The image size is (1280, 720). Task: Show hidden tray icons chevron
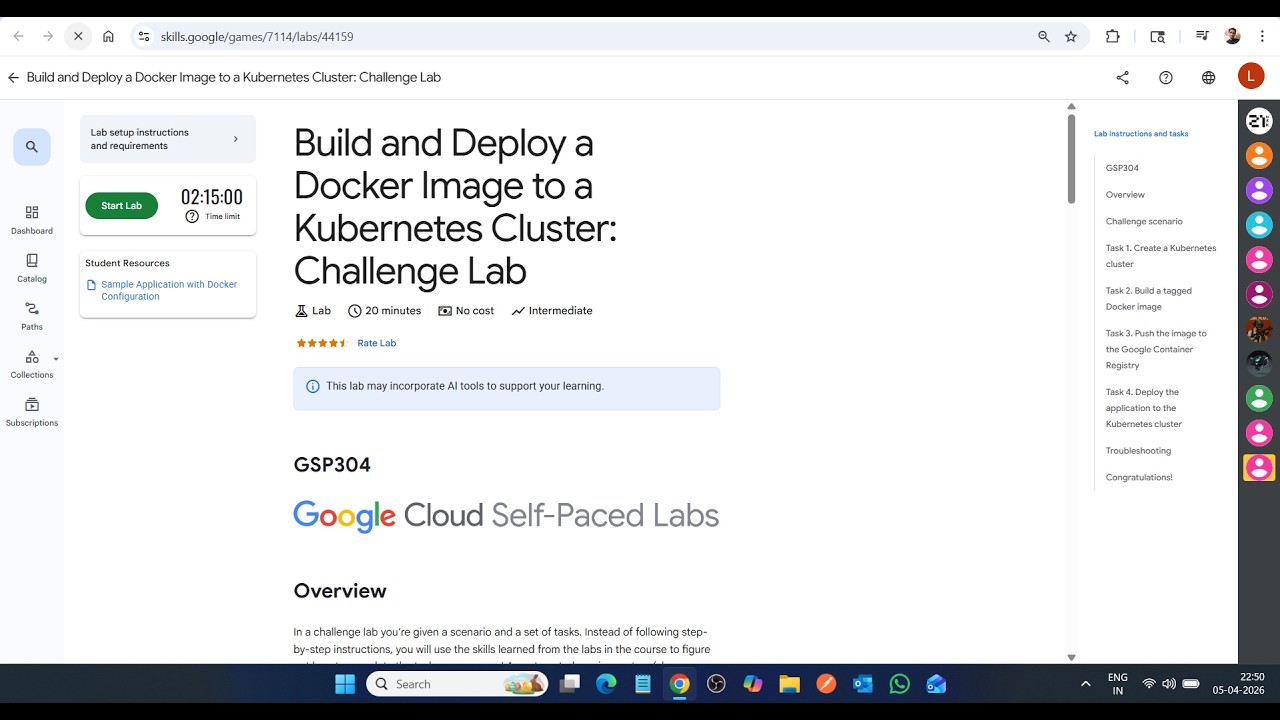[x=1085, y=684]
